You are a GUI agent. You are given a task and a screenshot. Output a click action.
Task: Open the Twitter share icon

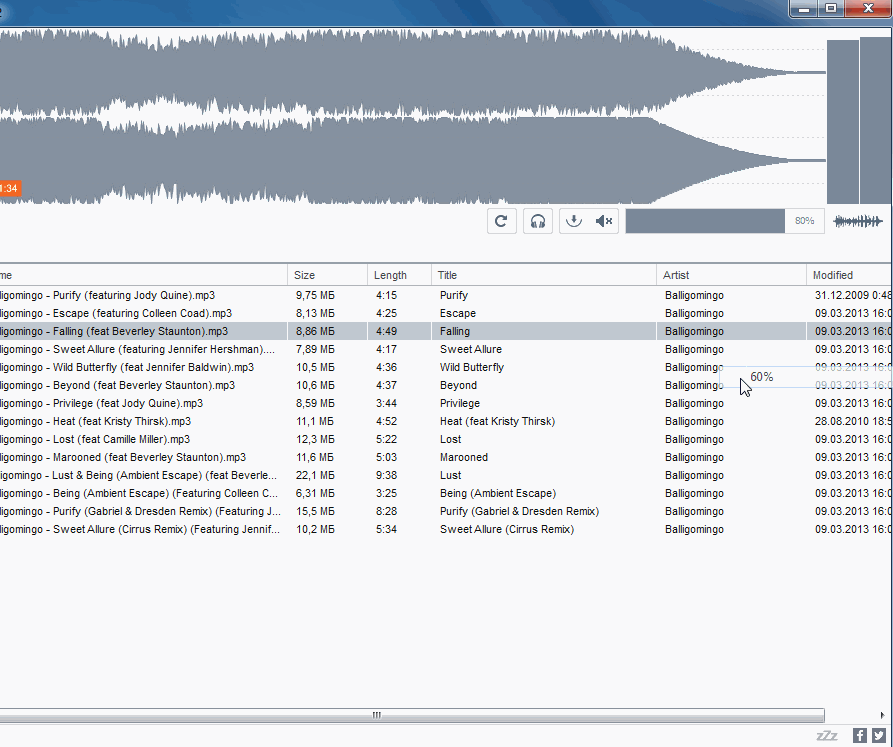878,735
